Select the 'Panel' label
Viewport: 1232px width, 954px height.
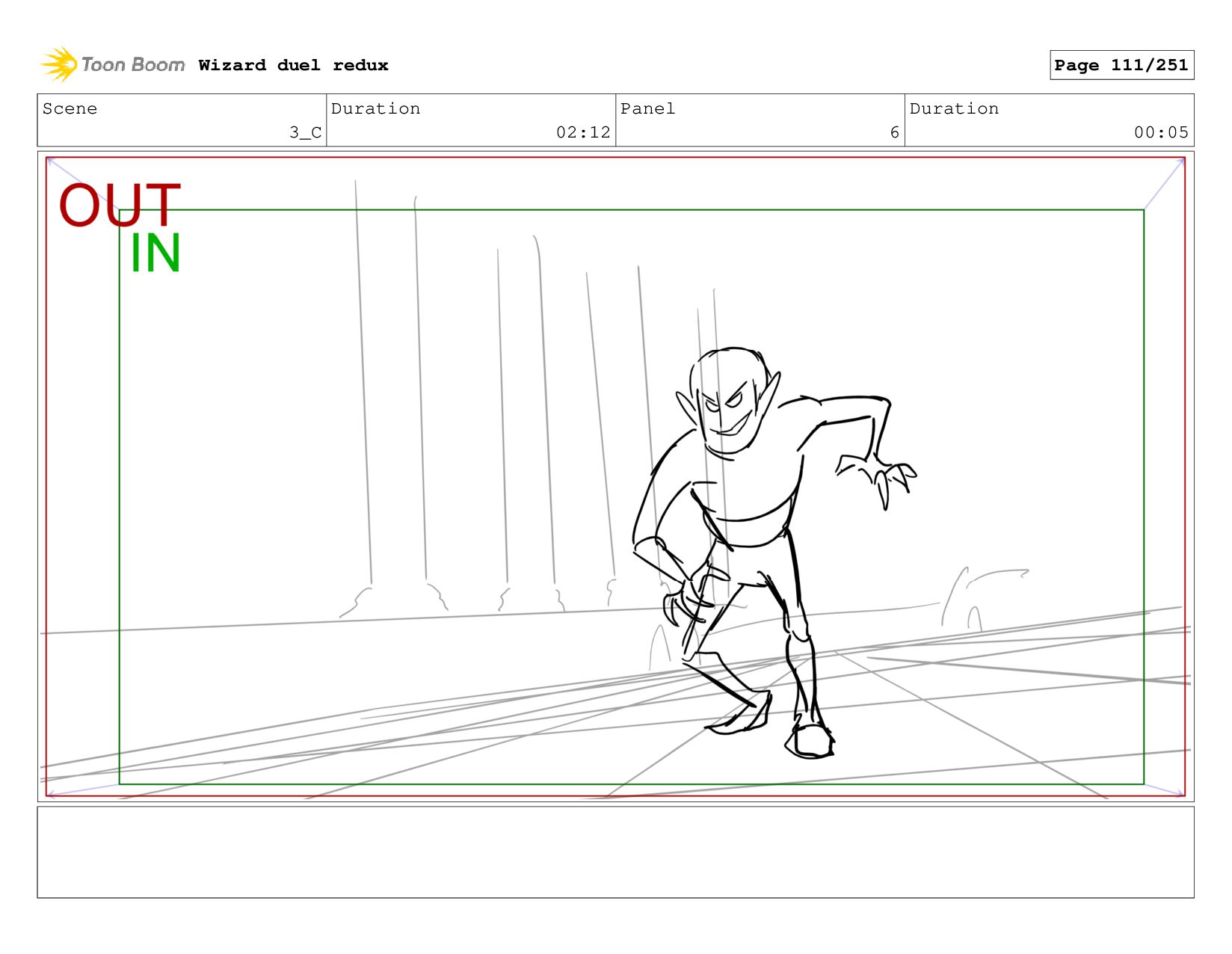click(647, 108)
